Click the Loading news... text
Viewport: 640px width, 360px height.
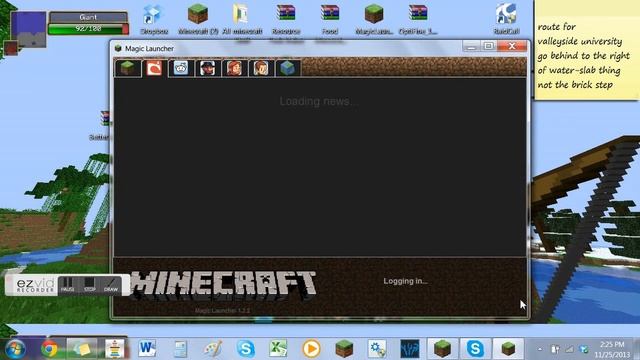click(x=319, y=101)
